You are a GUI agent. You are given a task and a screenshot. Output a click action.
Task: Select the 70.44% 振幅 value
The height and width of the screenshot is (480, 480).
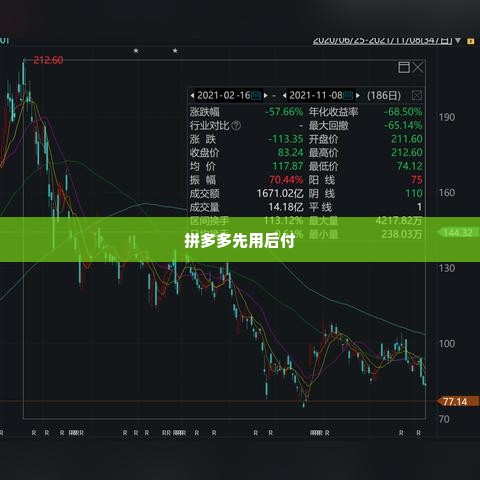(286, 180)
